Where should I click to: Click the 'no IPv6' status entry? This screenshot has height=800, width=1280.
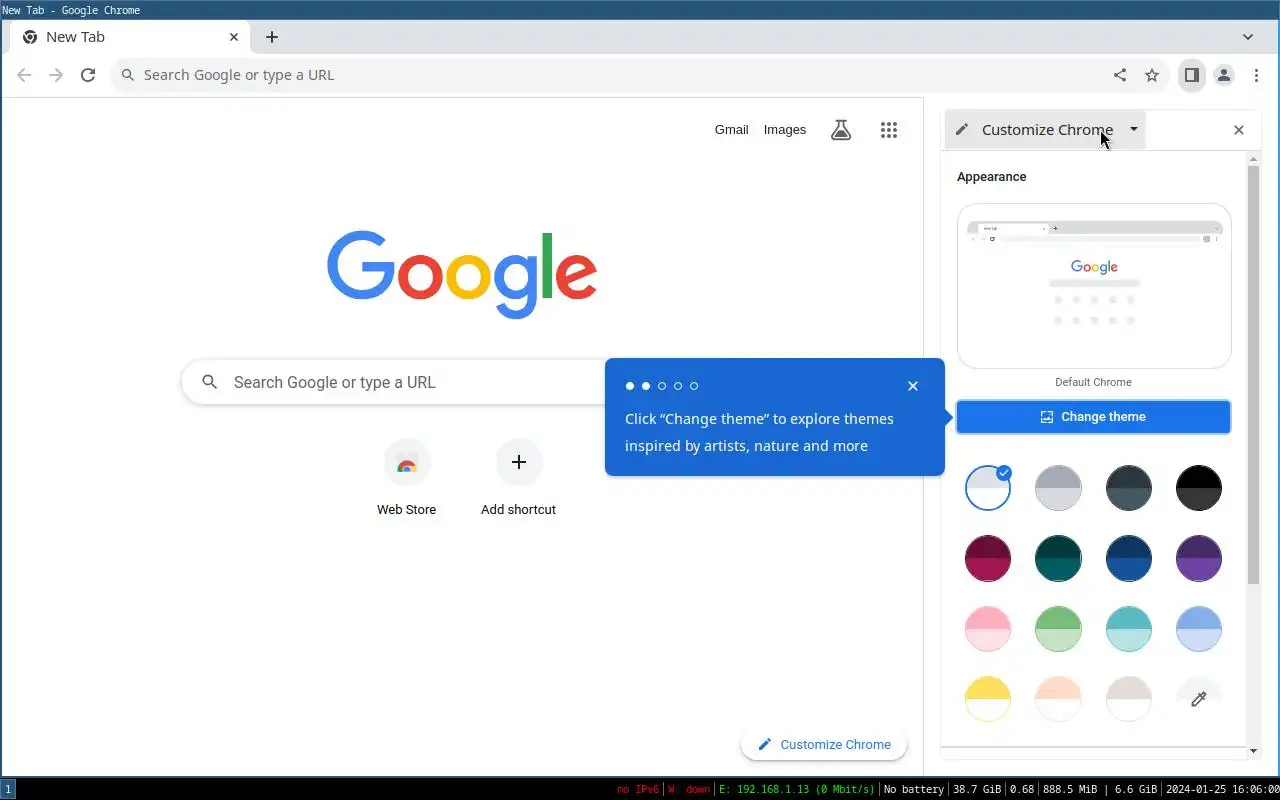[638, 789]
